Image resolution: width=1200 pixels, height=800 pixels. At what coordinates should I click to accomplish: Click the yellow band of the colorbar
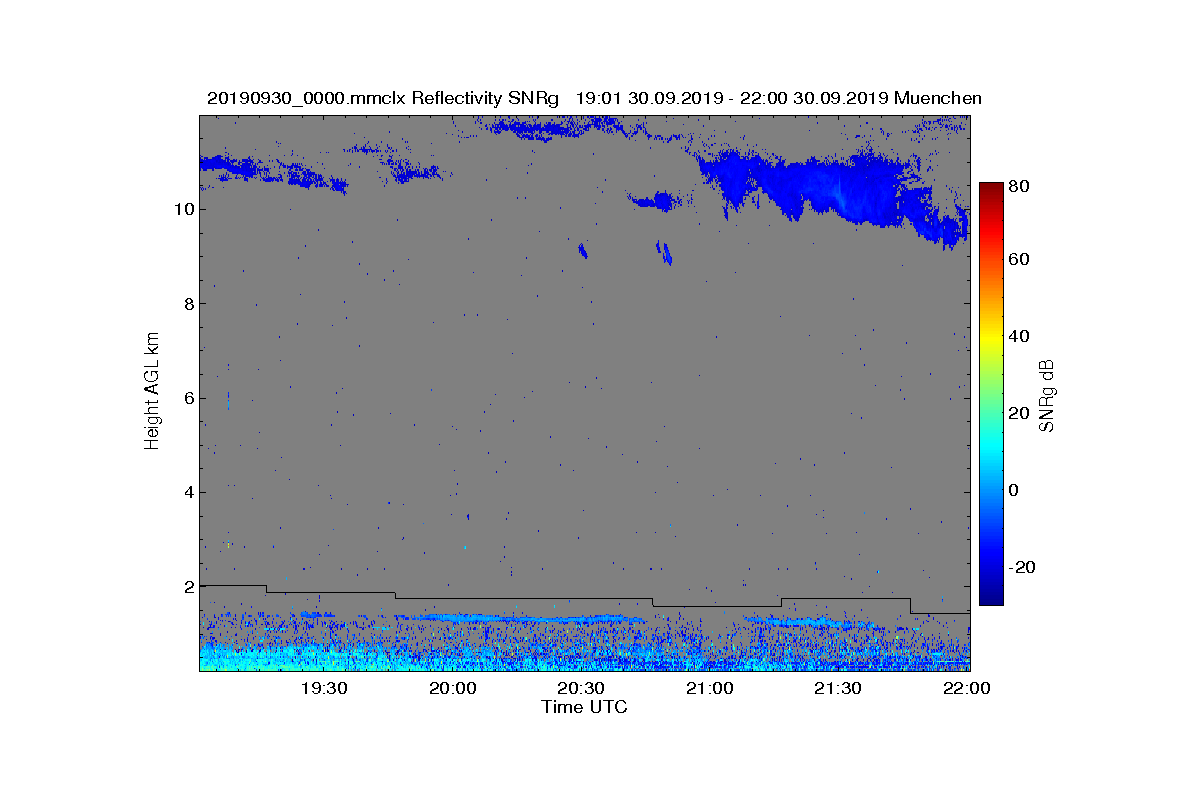990,340
